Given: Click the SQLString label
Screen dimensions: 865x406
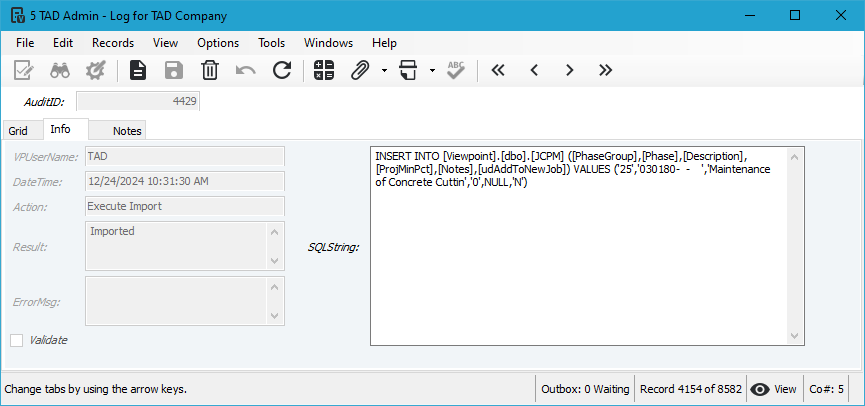Looking at the screenshot, I should pos(333,247).
